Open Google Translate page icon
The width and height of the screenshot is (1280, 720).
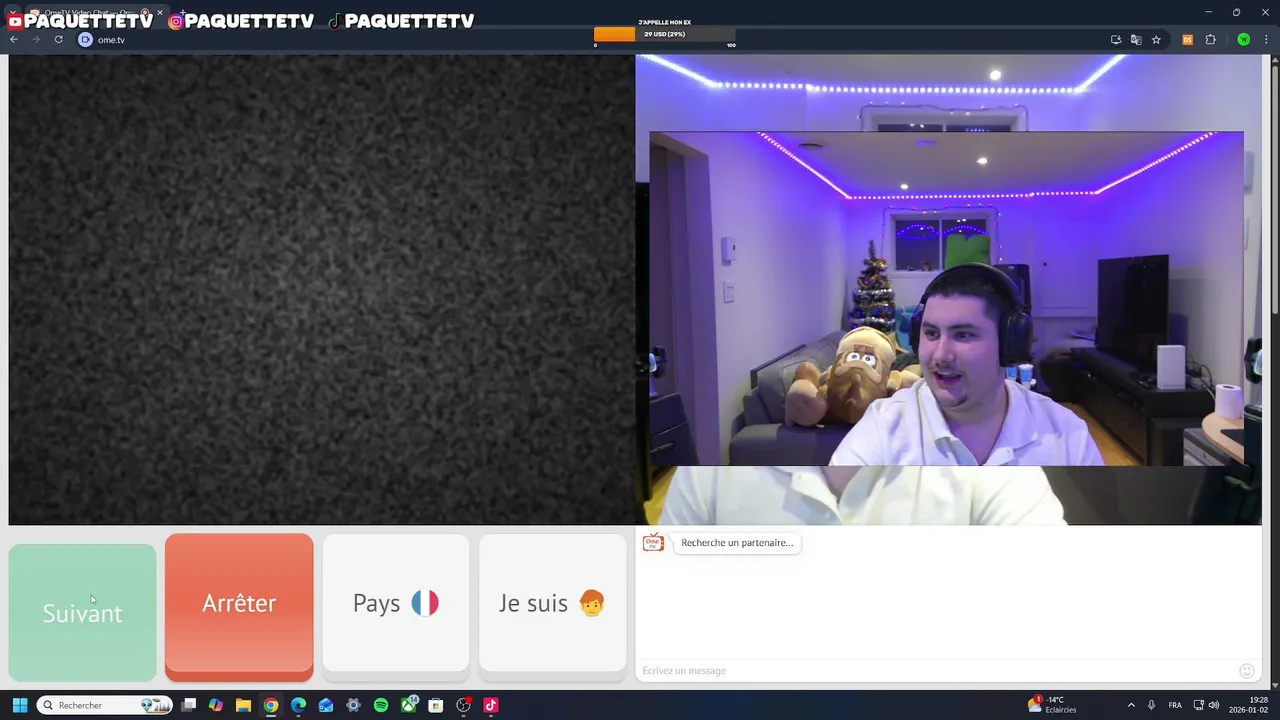(1136, 40)
